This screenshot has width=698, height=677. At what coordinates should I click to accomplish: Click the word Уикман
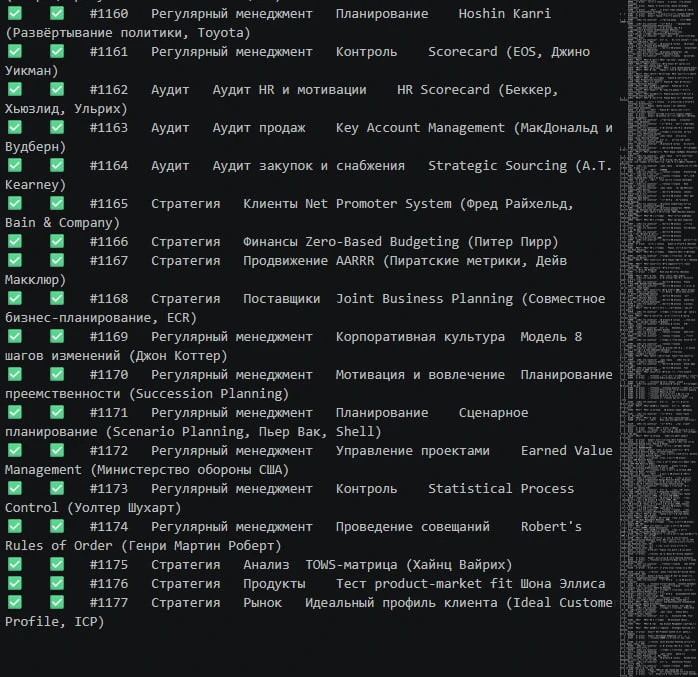pyautogui.click(x=28, y=71)
